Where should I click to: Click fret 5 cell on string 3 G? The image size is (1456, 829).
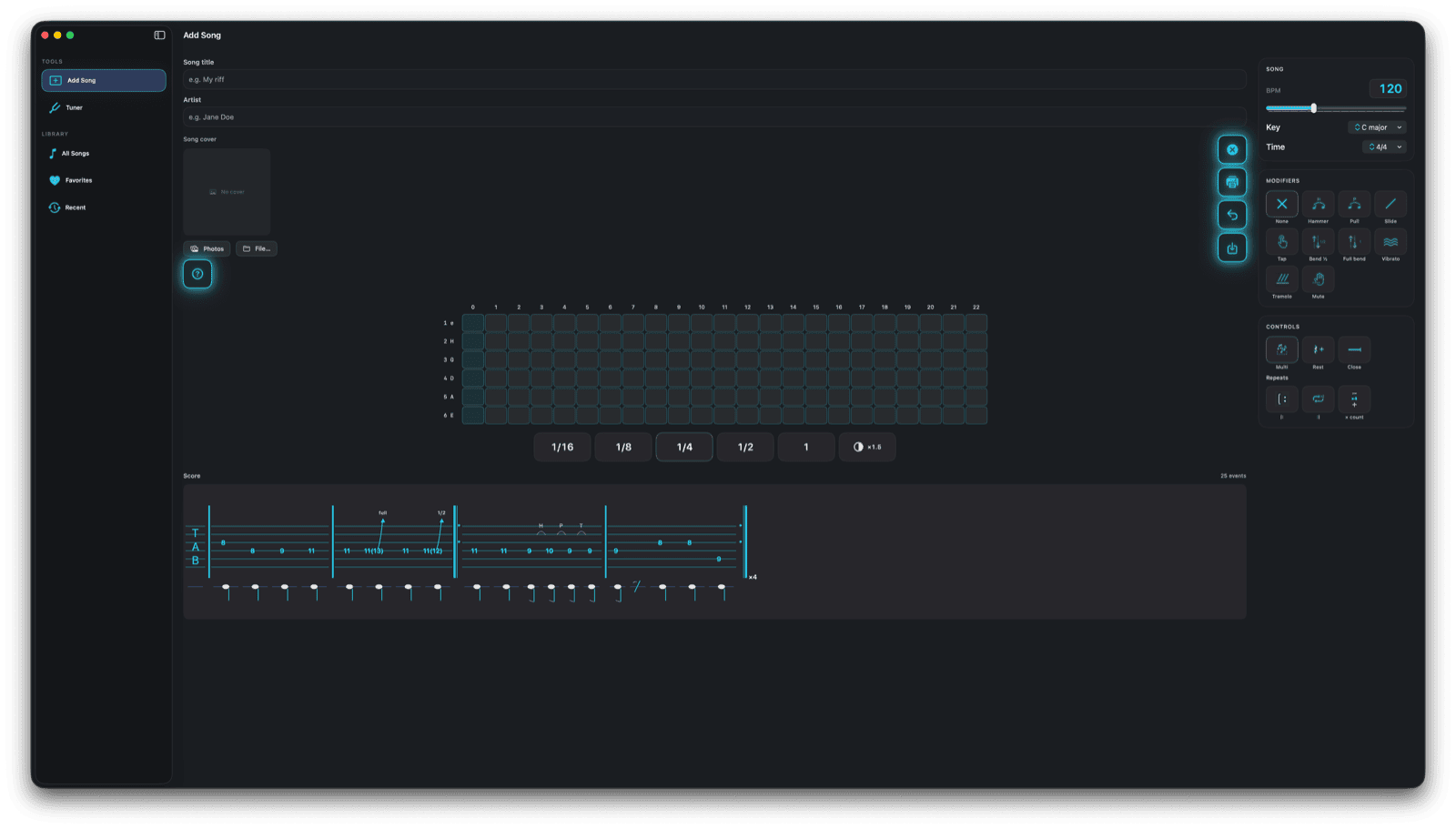587,359
